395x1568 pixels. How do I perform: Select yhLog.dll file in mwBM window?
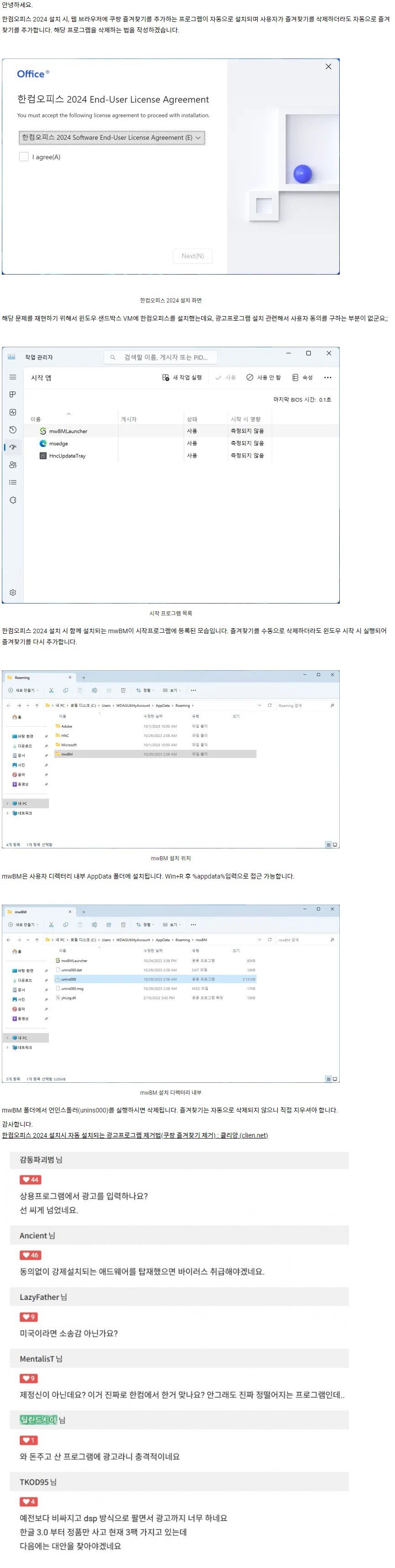(155, 998)
